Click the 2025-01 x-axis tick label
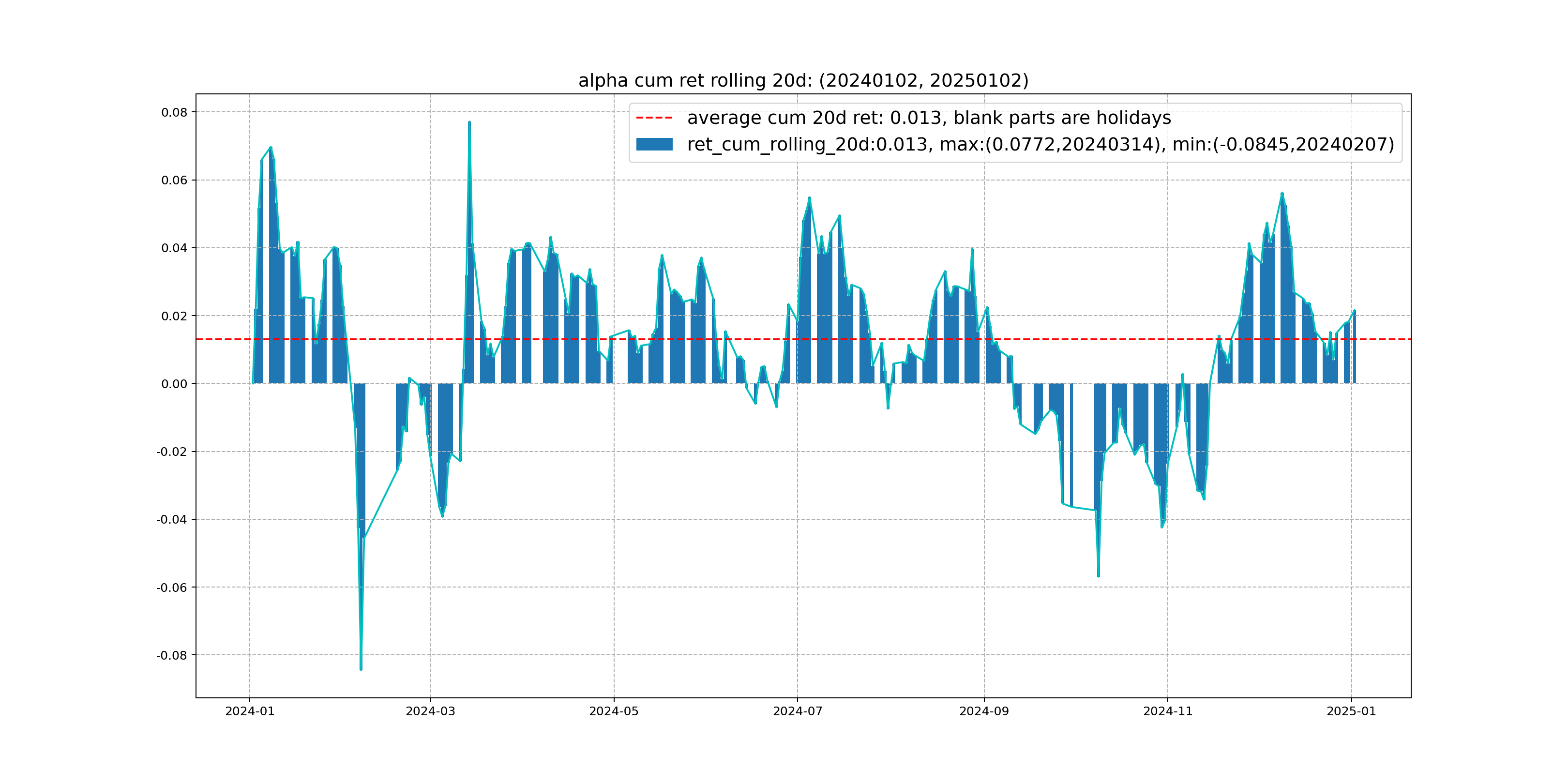The width and height of the screenshot is (1568, 784). (1351, 711)
